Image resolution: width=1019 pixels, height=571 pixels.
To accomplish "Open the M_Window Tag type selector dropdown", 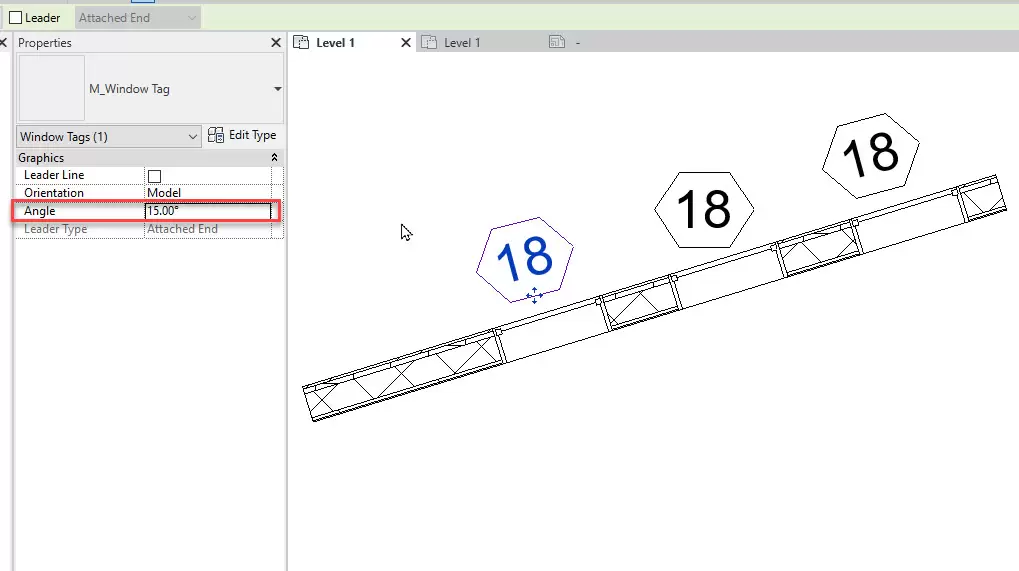I will pyautogui.click(x=277, y=89).
